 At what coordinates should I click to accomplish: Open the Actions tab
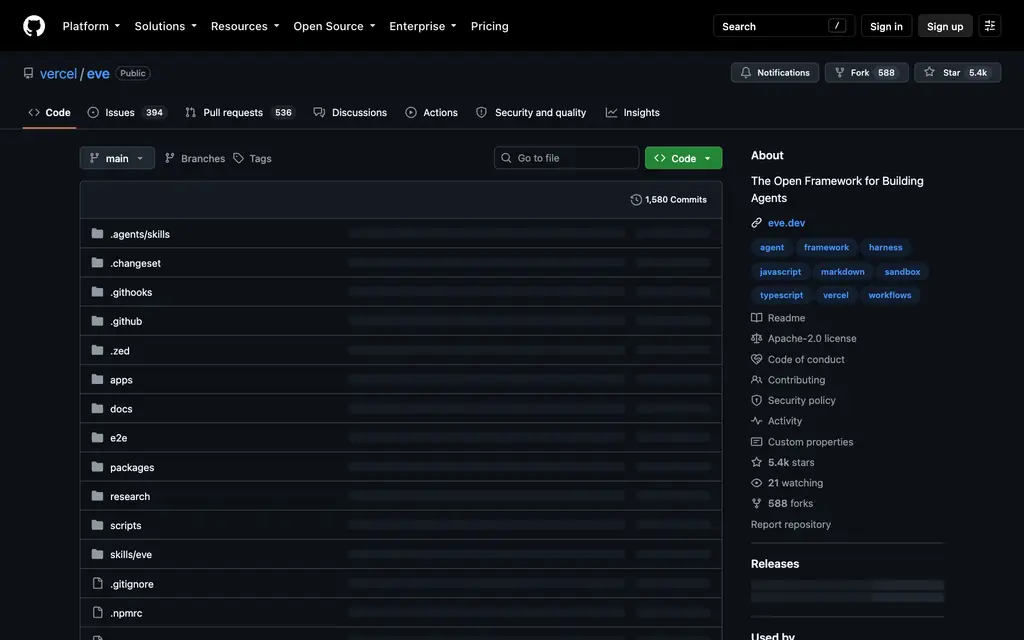pos(432,112)
